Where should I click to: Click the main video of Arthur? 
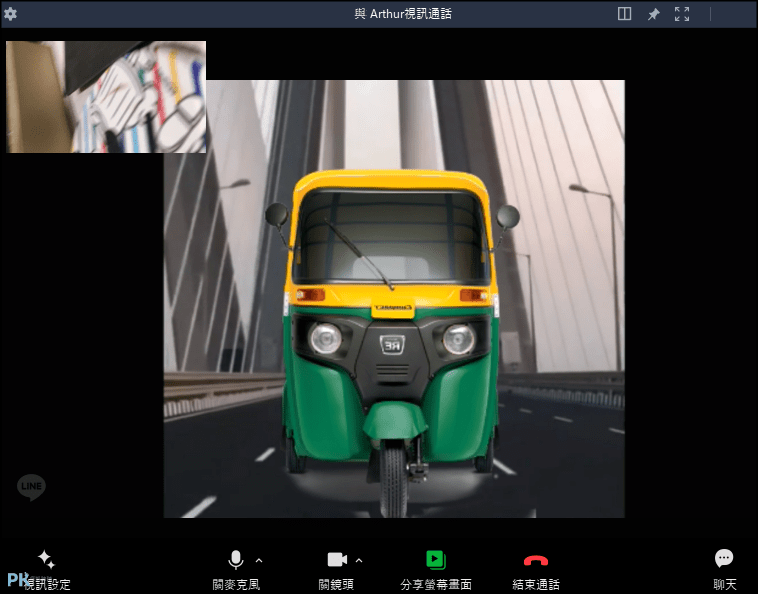(x=394, y=299)
